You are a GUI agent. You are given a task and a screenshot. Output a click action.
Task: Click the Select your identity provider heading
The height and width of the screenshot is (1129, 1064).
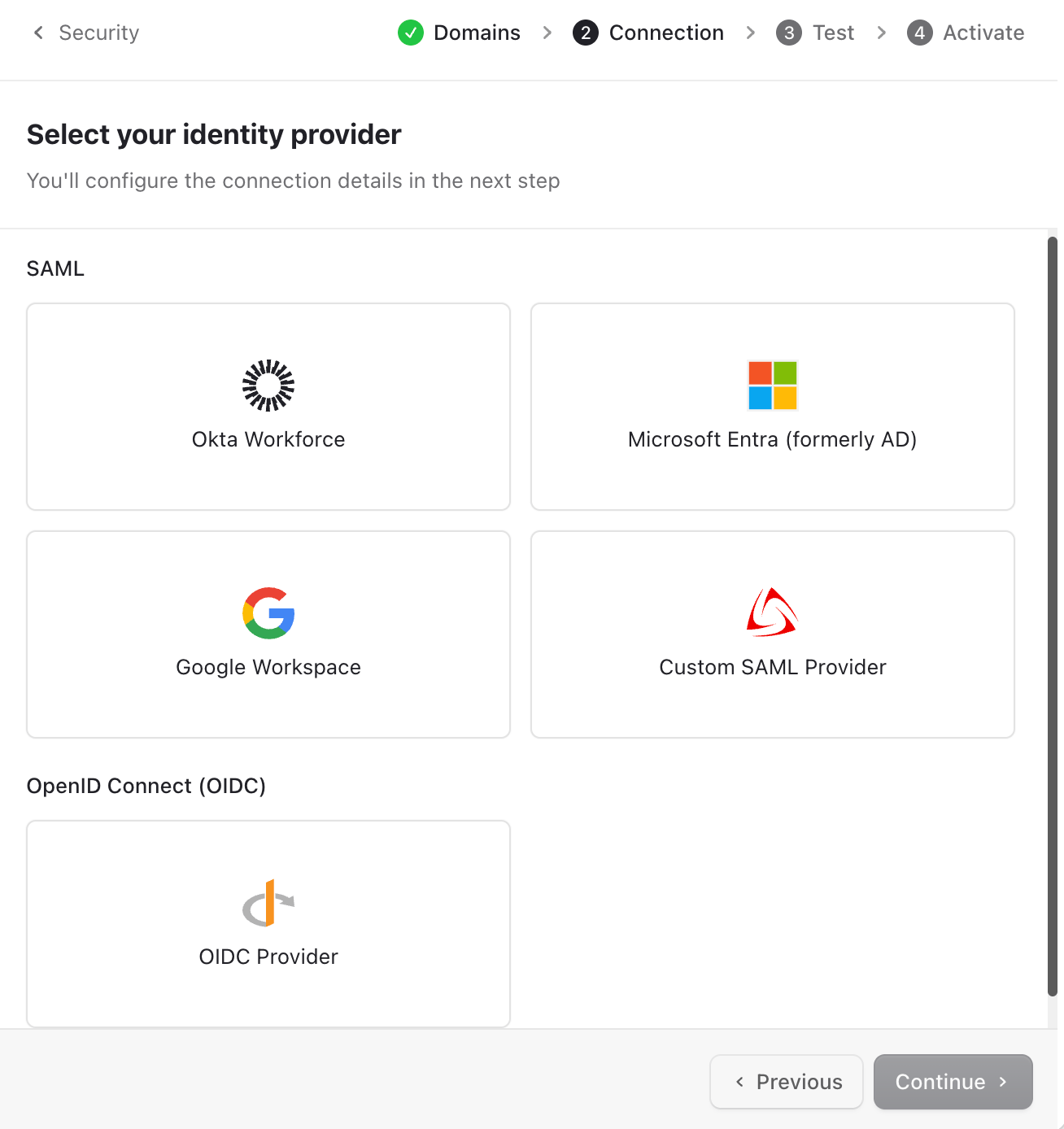(x=214, y=134)
